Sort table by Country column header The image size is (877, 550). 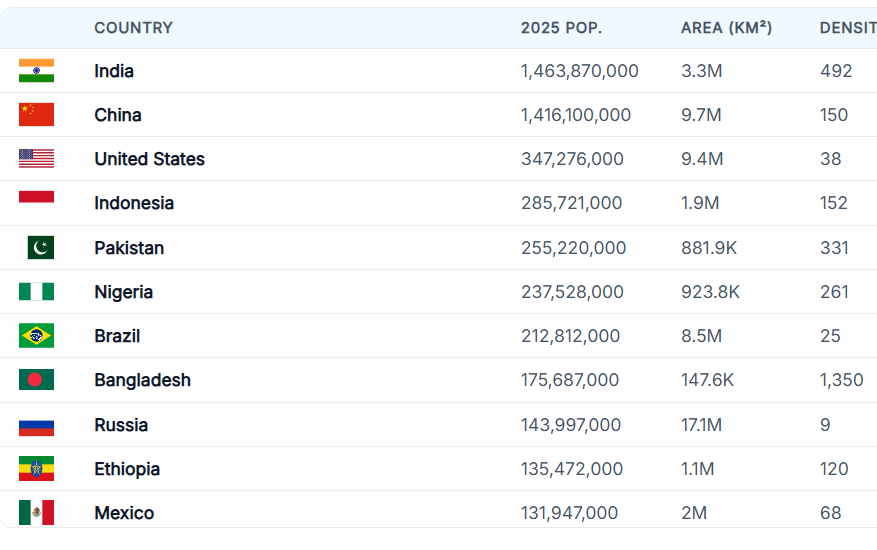[133, 28]
